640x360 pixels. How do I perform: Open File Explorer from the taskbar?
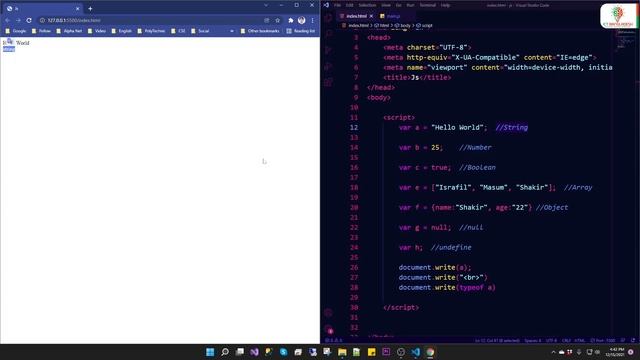coord(342,352)
